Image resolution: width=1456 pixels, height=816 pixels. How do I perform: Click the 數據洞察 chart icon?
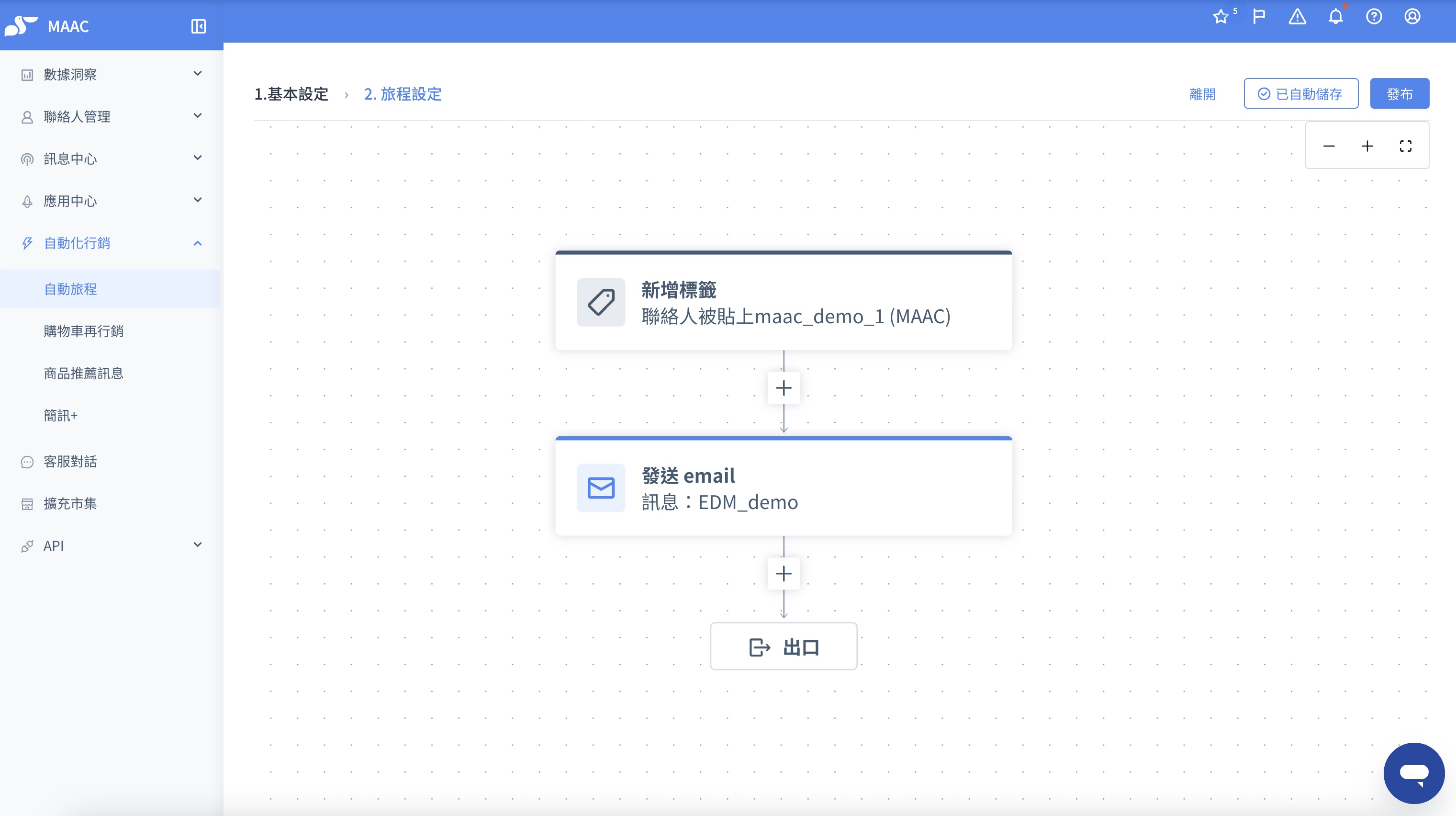pos(27,75)
